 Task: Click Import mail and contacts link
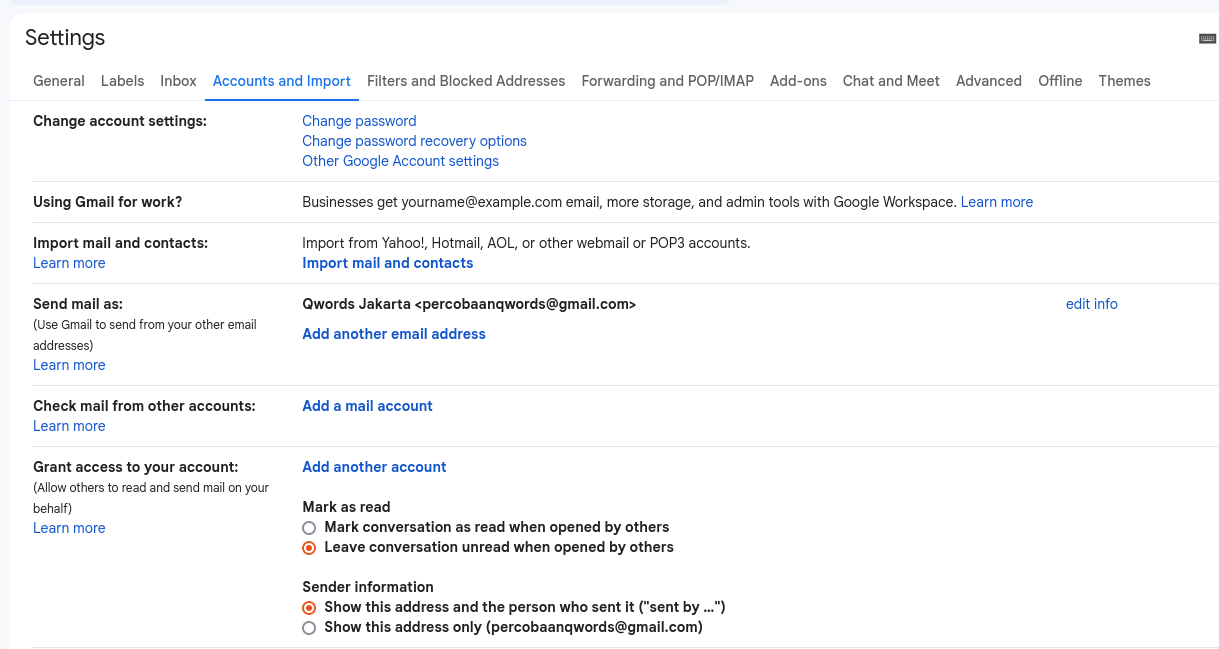point(387,263)
